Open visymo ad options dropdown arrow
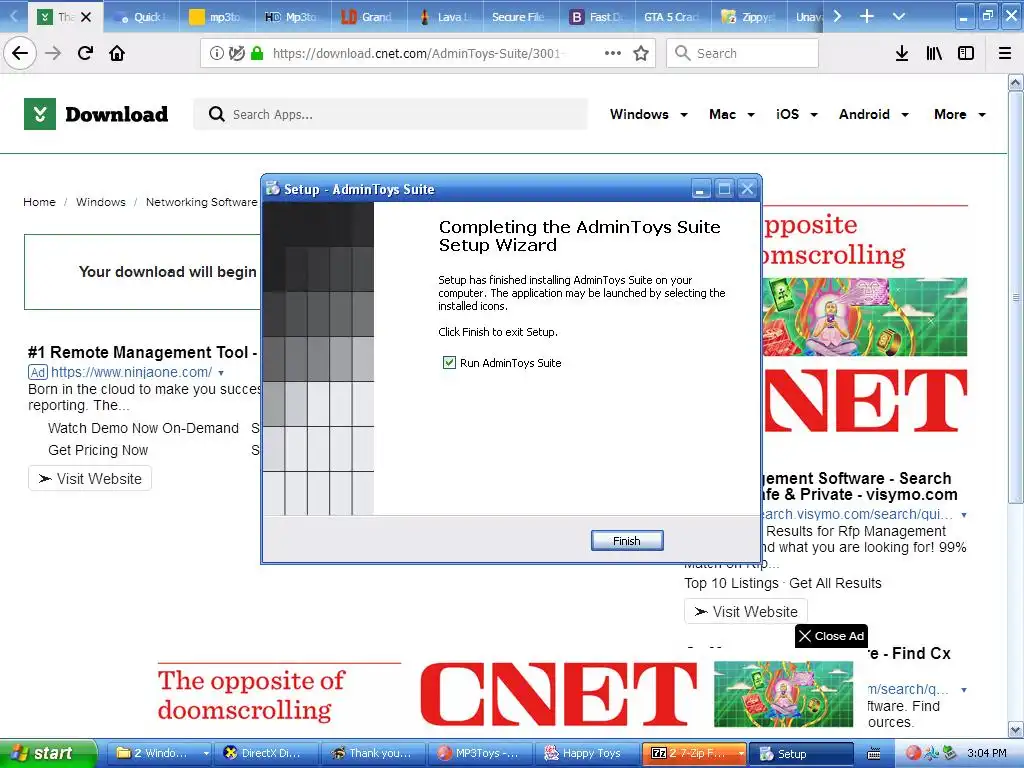This screenshot has height=768, width=1024. click(964, 515)
